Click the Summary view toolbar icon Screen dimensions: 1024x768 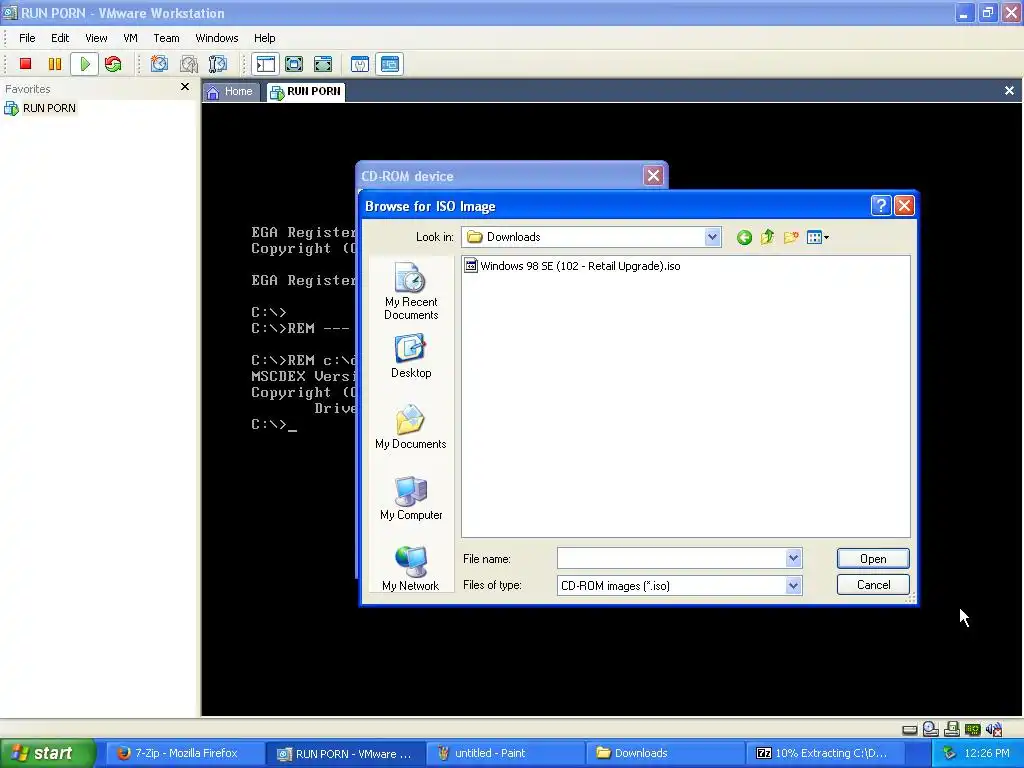point(360,63)
